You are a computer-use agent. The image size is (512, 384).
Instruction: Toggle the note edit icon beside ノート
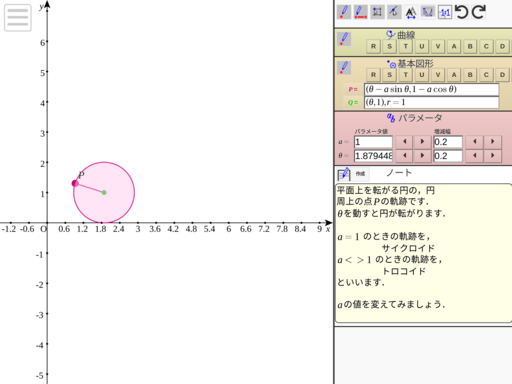pyautogui.click(x=344, y=174)
